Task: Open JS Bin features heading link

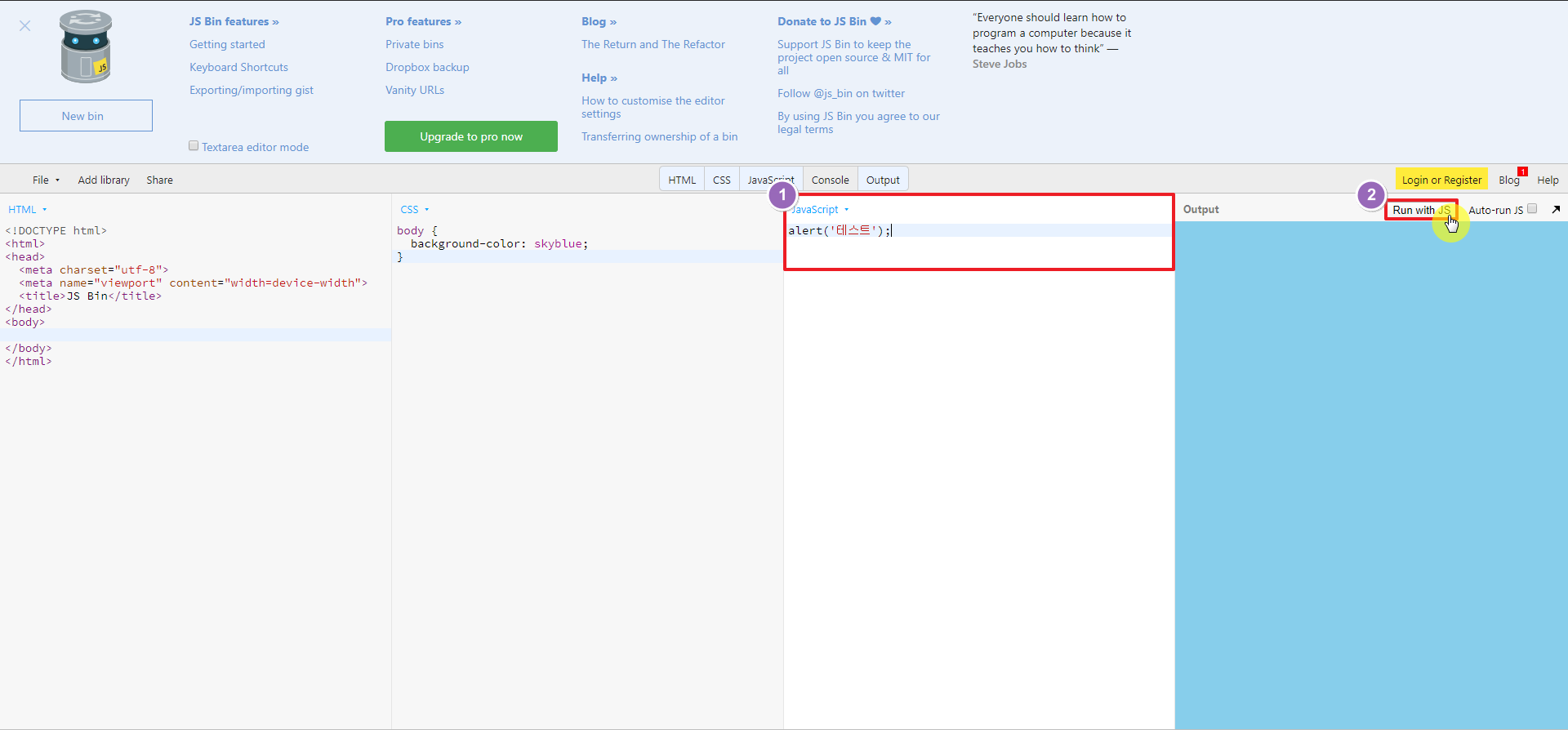Action: pyautogui.click(x=234, y=21)
